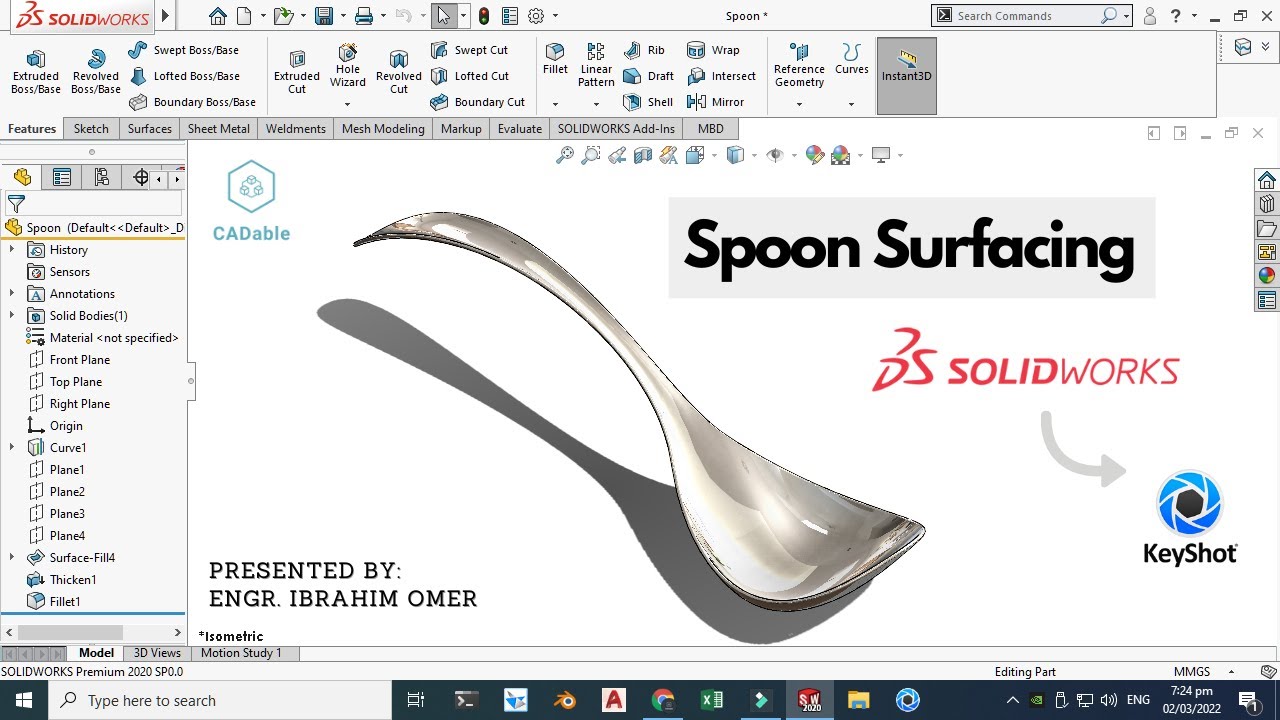Expand the Curve1 feature node
Viewport: 1280px width, 720px height.
(12, 448)
